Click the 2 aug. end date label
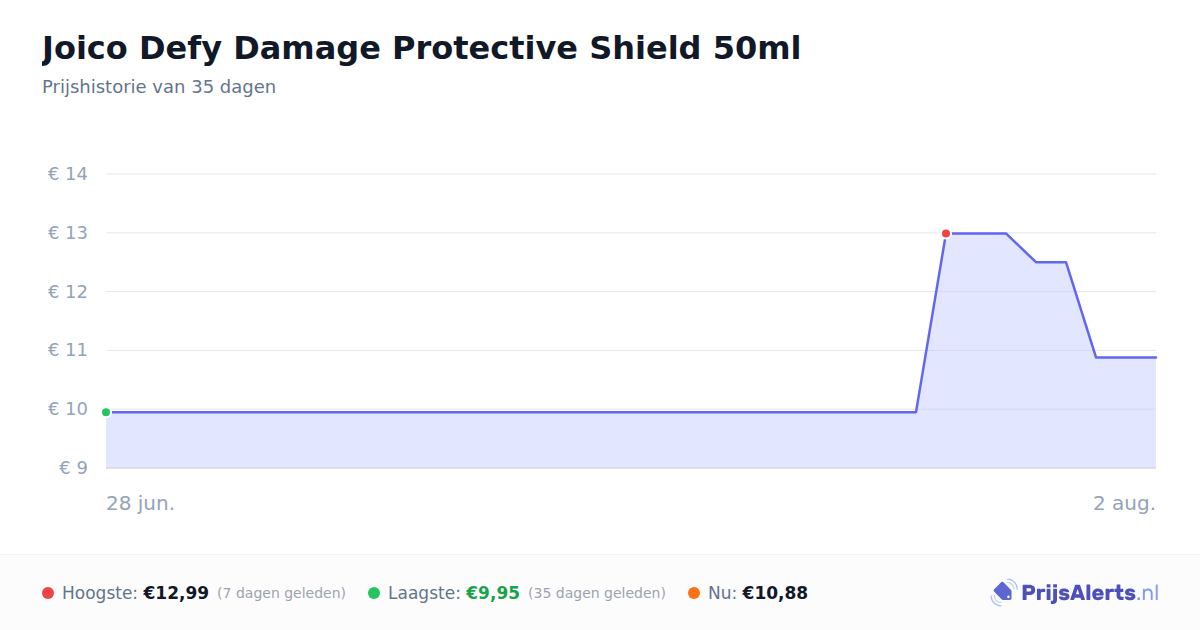The width and height of the screenshot is (1200, 630). coord(1124,503)
